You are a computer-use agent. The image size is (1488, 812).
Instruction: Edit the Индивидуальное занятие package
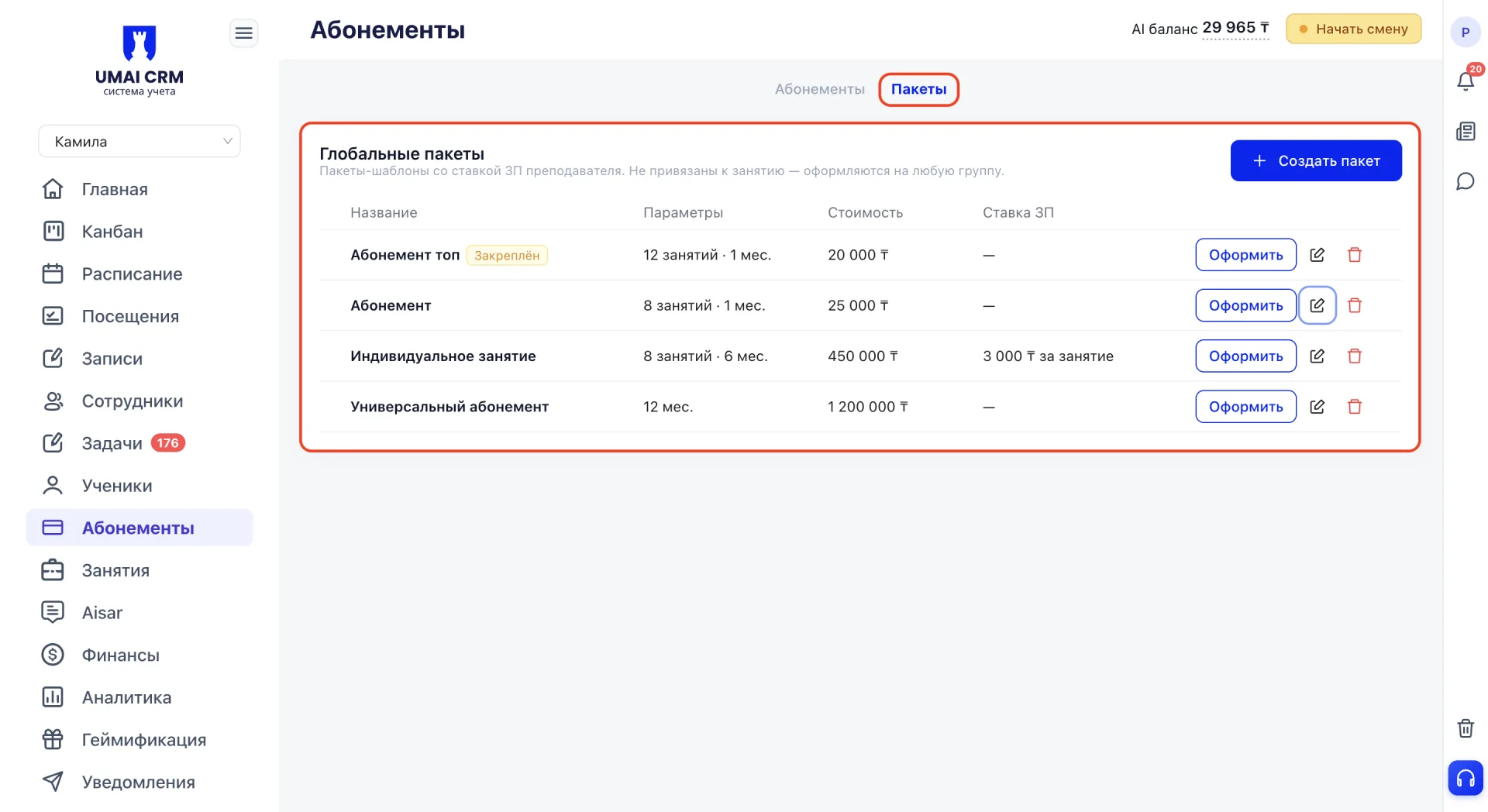click(1317, 356)
